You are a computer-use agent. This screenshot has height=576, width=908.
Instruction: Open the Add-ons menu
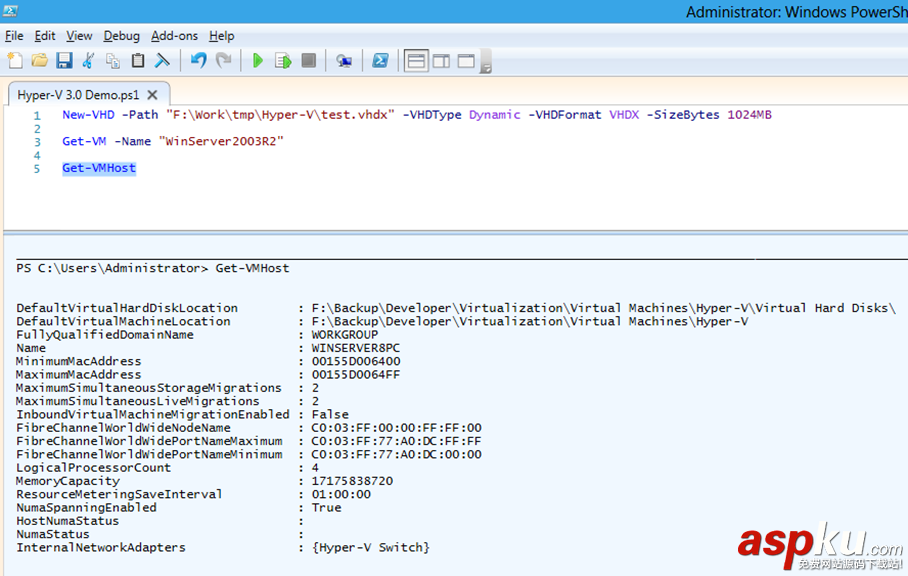(175, 36)
